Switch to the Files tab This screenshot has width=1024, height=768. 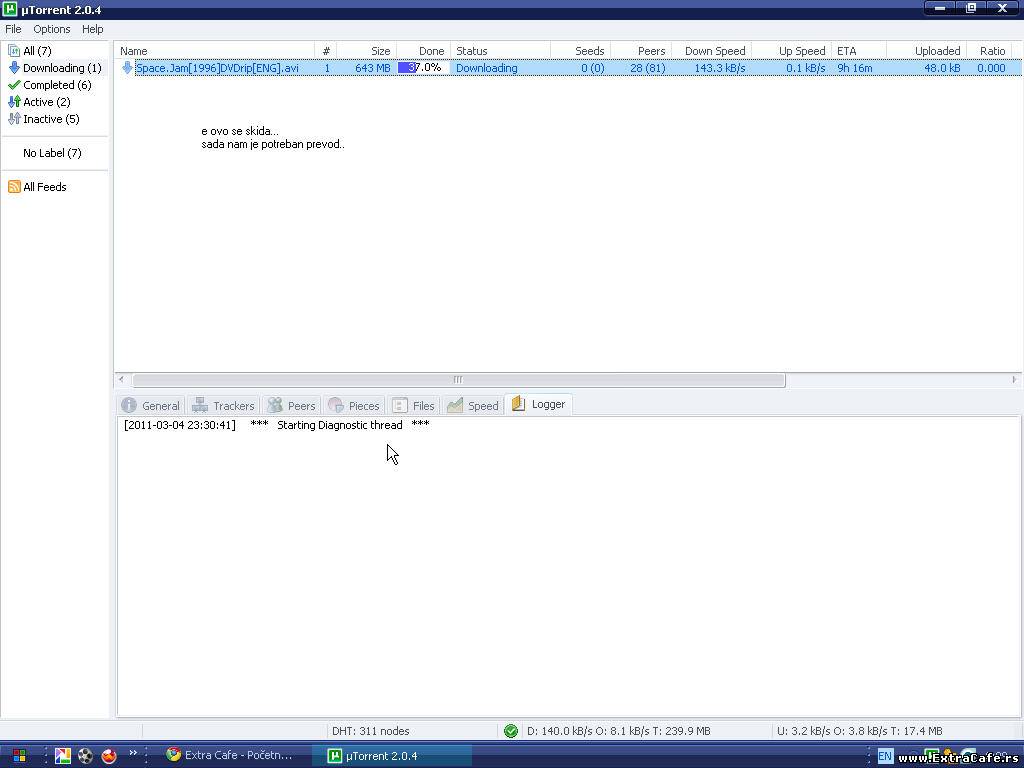point(413,406)
